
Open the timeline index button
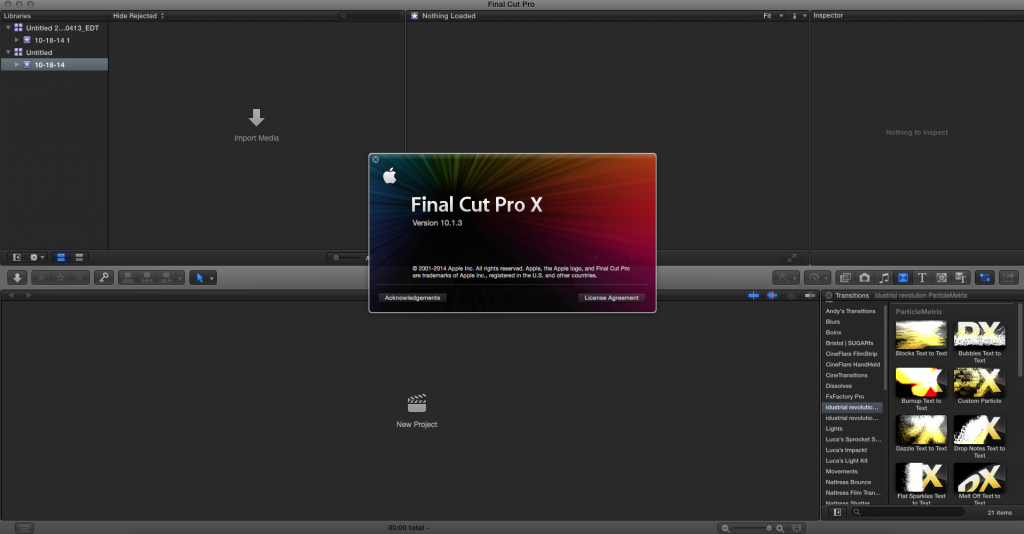(x=24, y=527)
